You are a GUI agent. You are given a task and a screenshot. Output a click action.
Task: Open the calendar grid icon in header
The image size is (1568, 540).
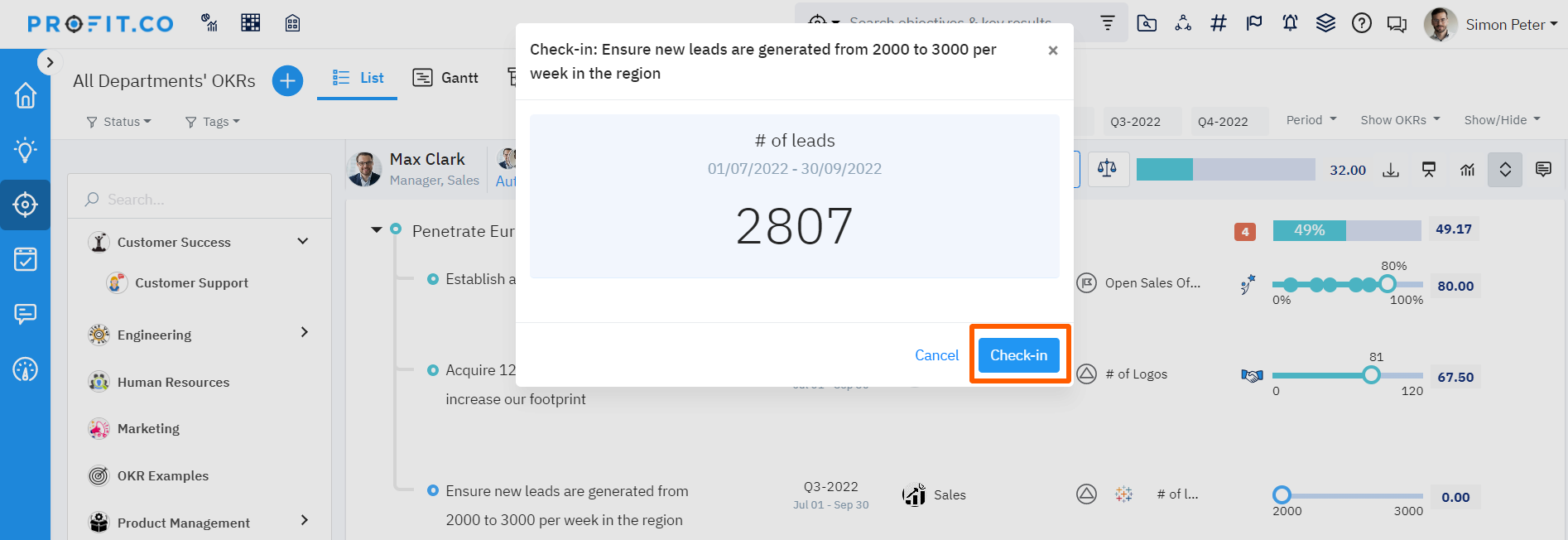(x=251, y=23)
